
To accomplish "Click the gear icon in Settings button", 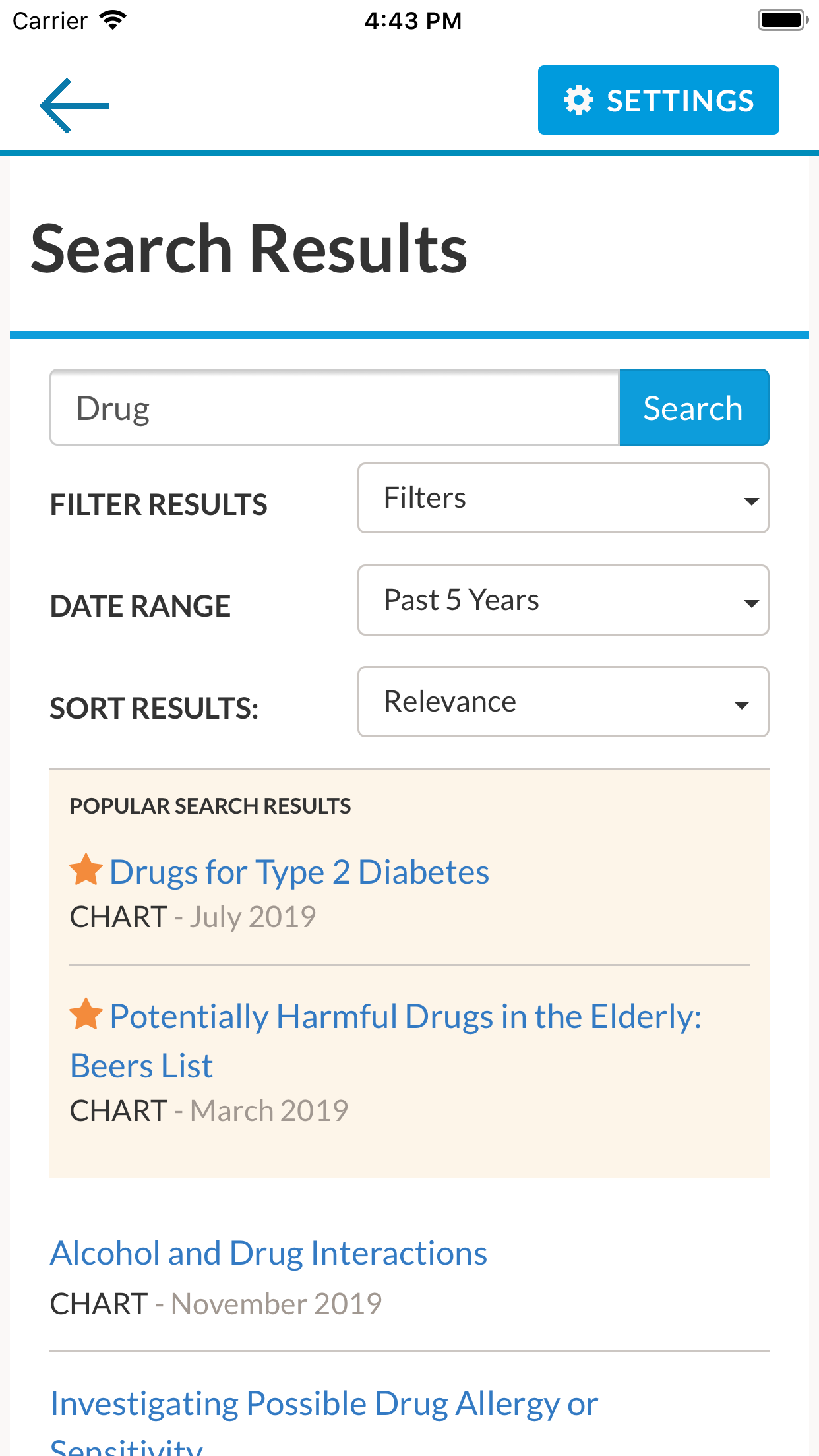I will 579,100.
